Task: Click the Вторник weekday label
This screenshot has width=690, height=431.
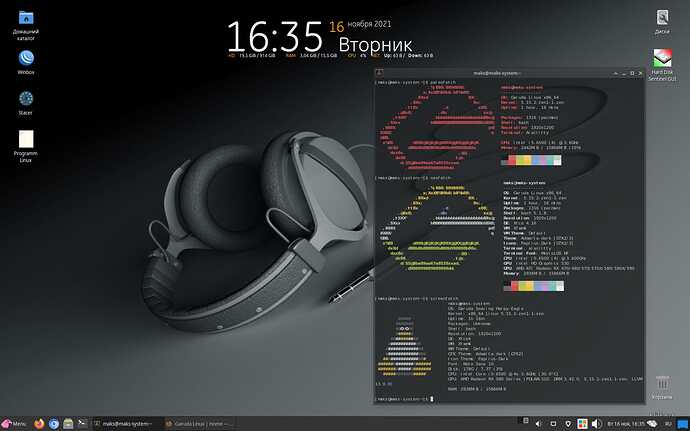Action: point(375,45)
